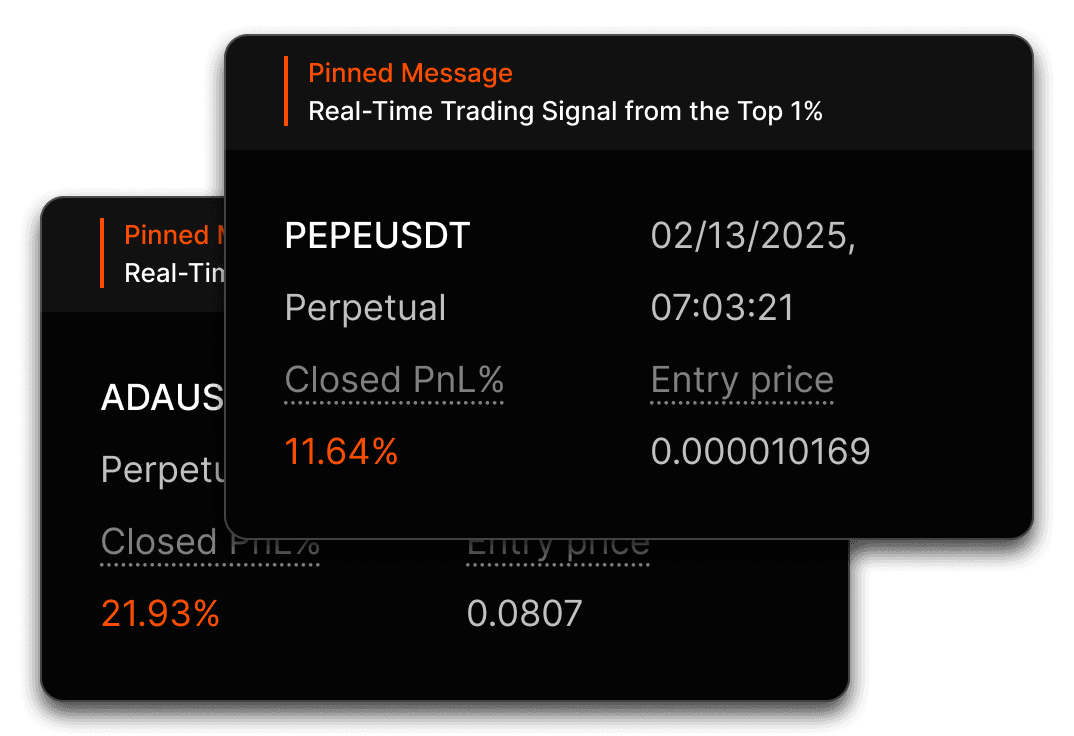The width and height of the screenshot is (1074, 736).
Task: Click the dotted Closed PnL% label on front card
Action: click(394, 381)
